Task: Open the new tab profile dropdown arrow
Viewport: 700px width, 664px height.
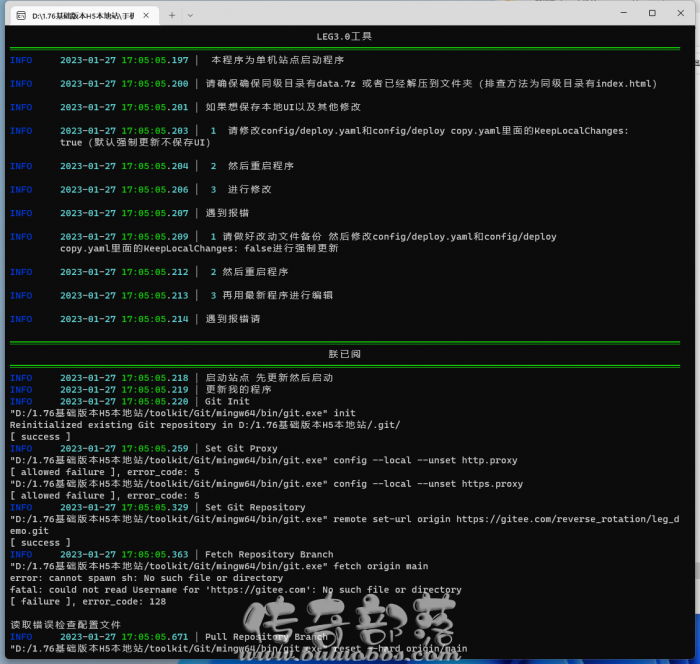Action: pyautogui.click(x=190, y=16)
